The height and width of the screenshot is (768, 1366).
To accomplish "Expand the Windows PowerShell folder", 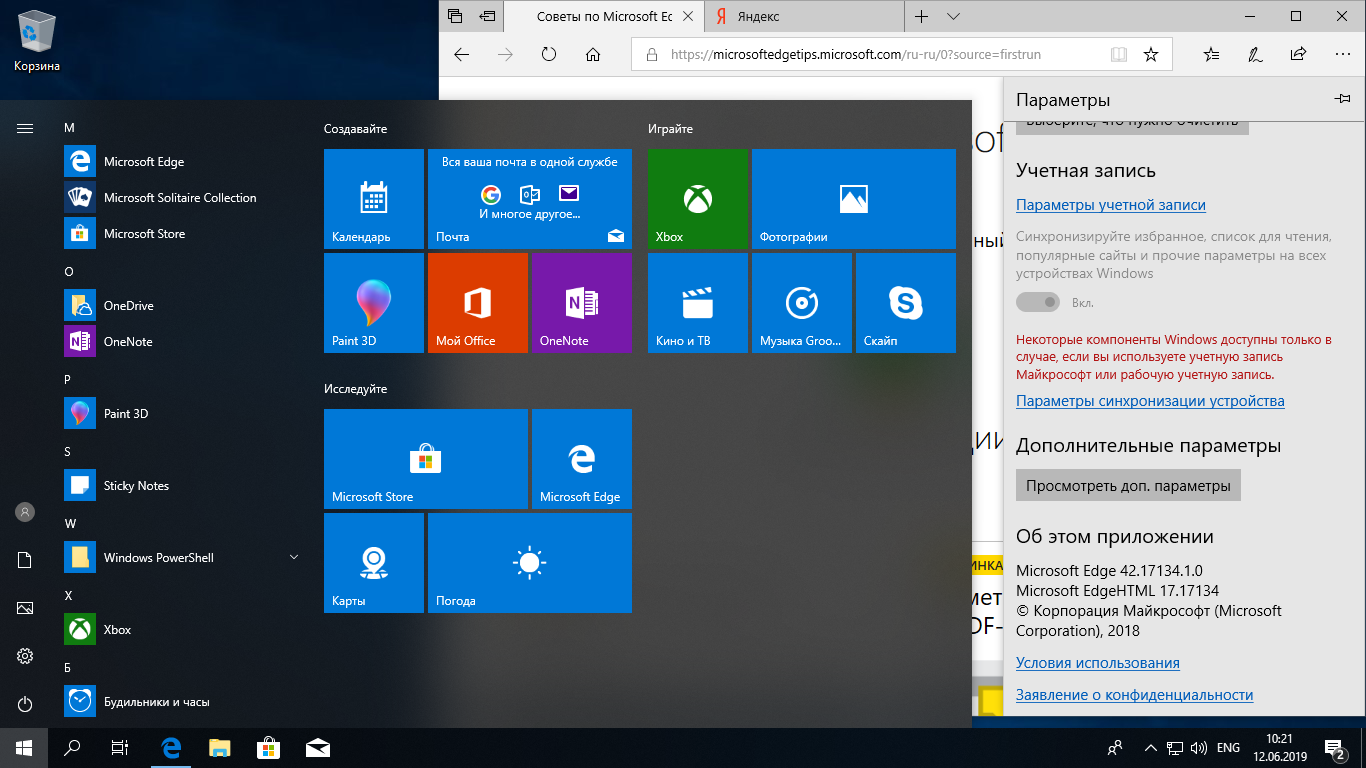I will [x=180, y=558].
